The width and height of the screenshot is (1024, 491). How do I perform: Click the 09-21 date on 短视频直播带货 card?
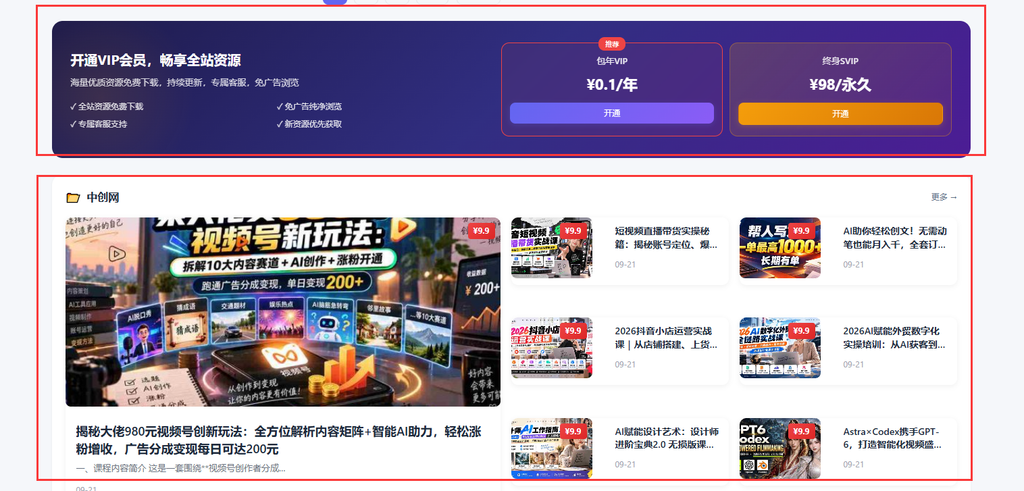624,264
